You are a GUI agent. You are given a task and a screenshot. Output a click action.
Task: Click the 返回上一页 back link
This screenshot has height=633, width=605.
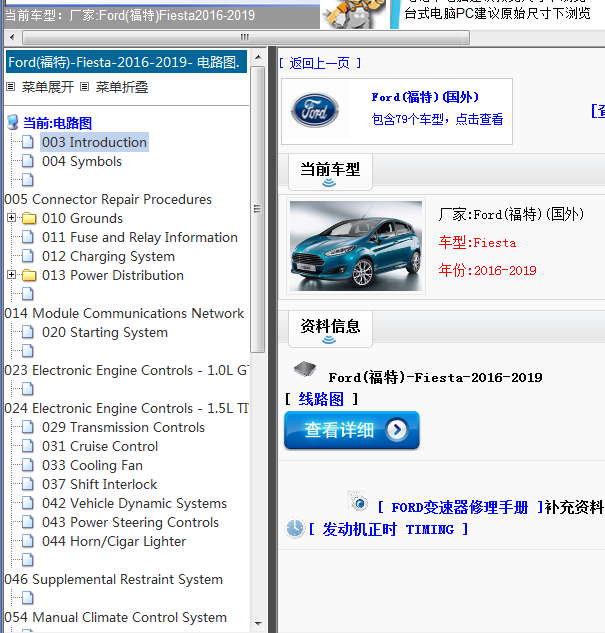coord(320,63)
